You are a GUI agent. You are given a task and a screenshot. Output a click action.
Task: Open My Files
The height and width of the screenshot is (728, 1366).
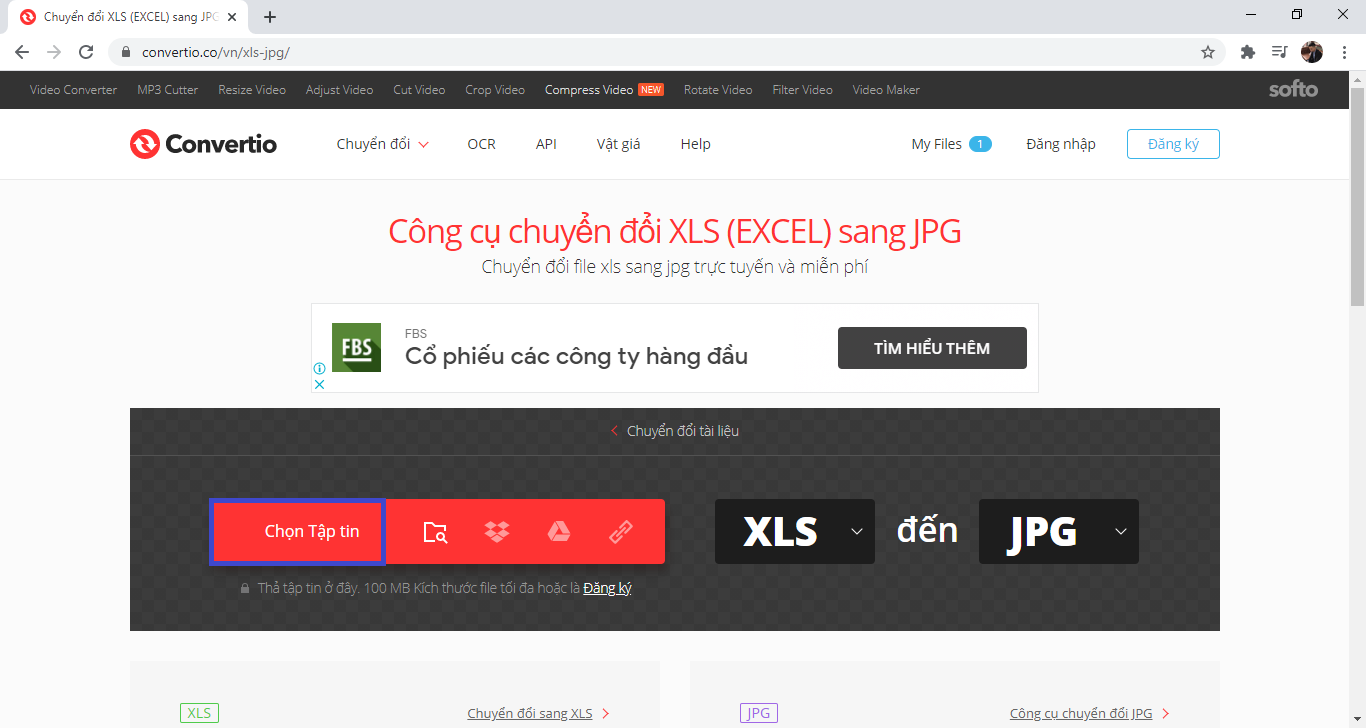[x=951, y=144]
